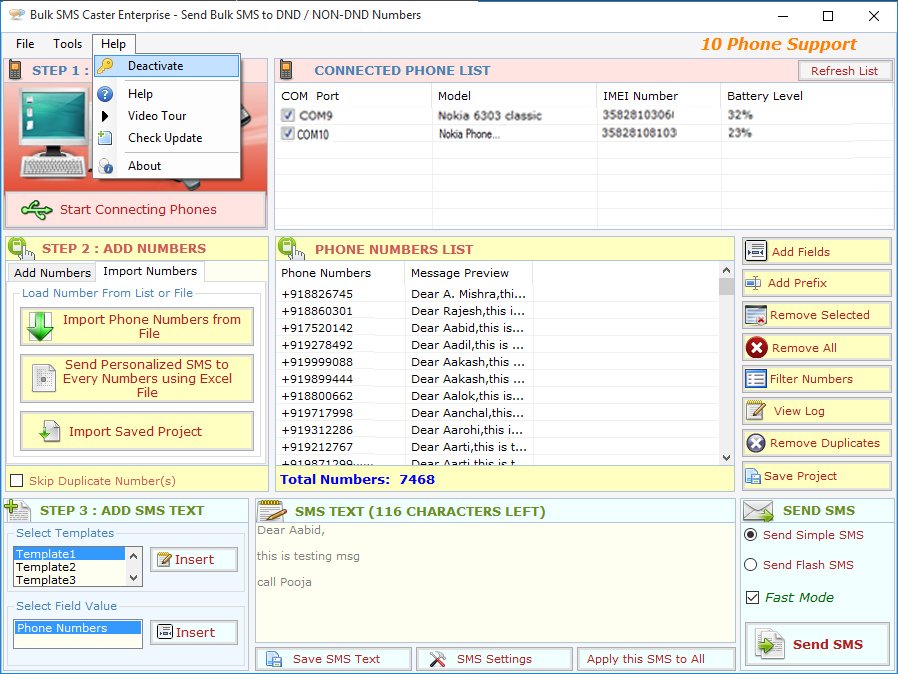898x674 pixels.
Task: Click Apply this SMS to All
Action: point(656,659)
